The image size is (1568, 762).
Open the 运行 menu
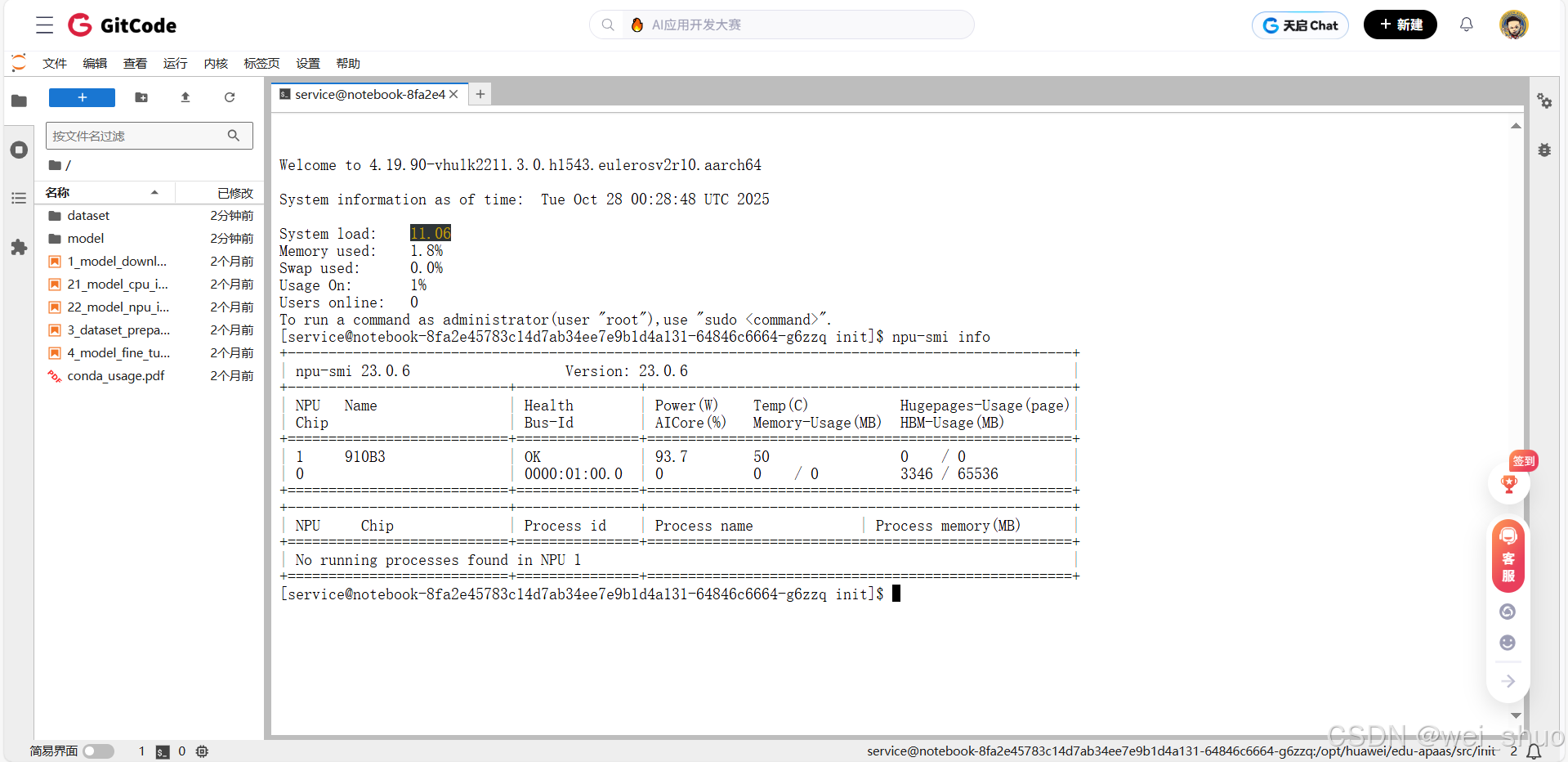pos(175,63)
